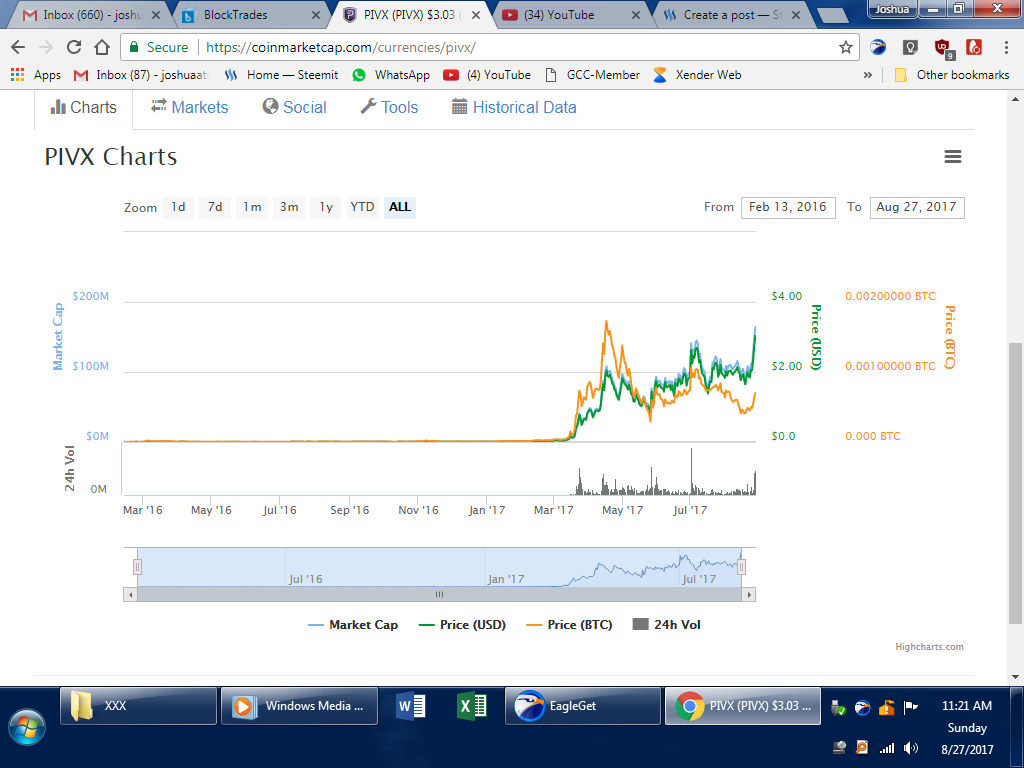Set chart zoom to 1y
Screen dimensions: 1024x768
pos(326,207)
